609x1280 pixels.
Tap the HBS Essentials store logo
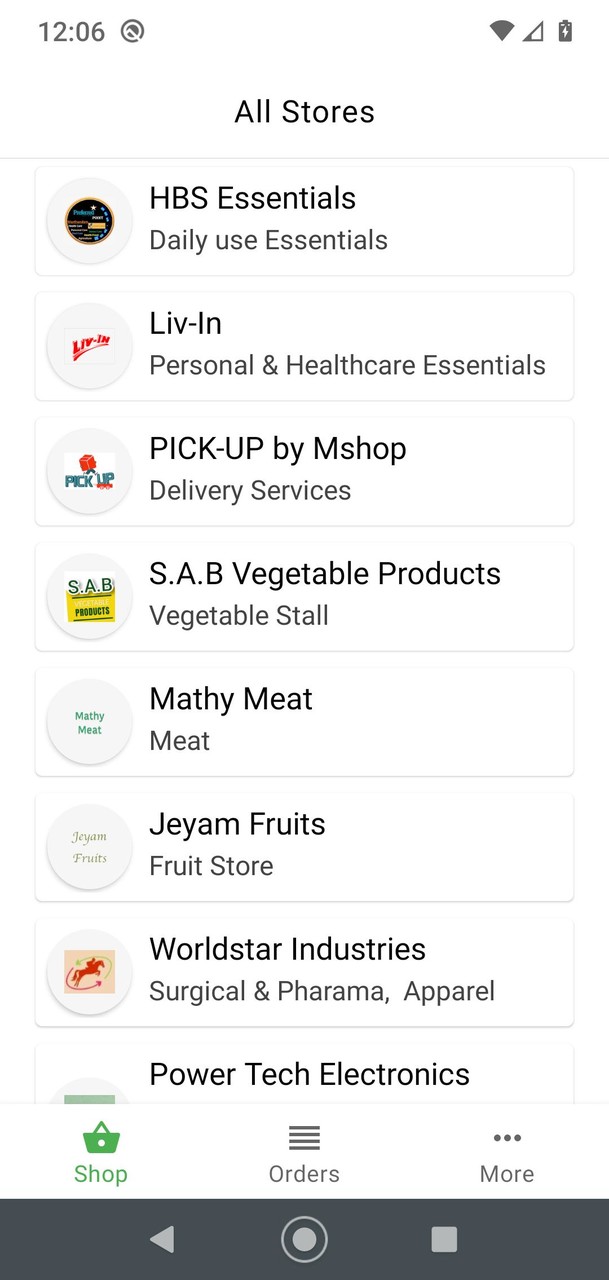click(x=90, y=221)
